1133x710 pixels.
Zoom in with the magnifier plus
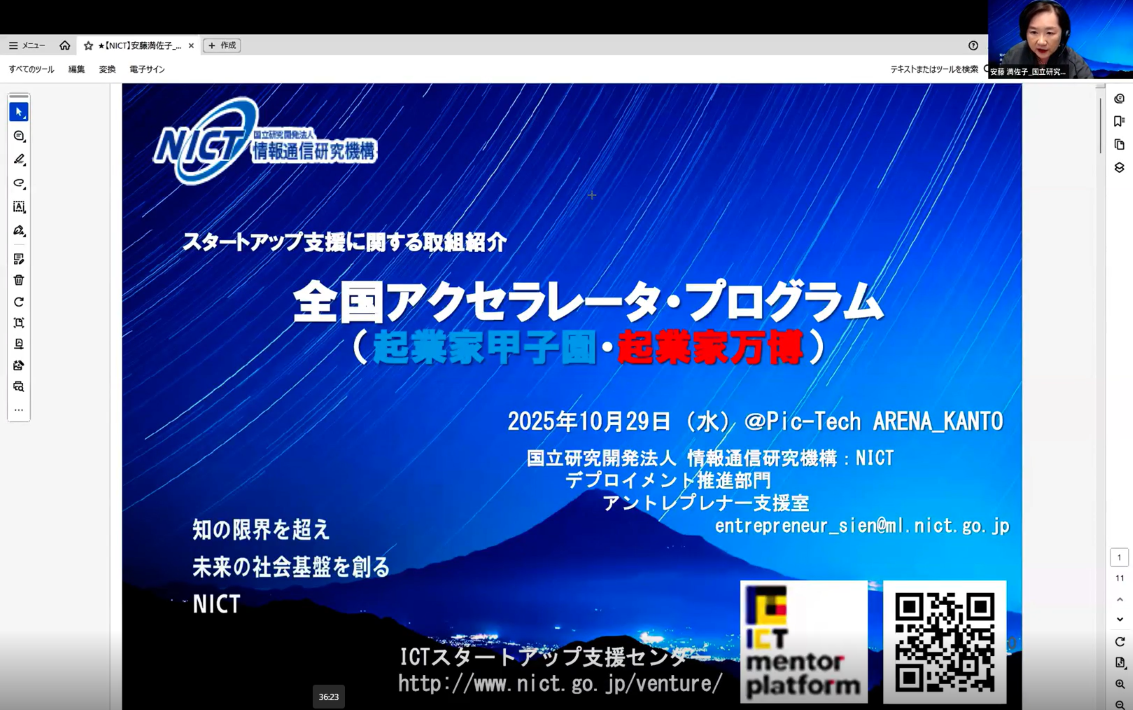[x=1119, y=684]
